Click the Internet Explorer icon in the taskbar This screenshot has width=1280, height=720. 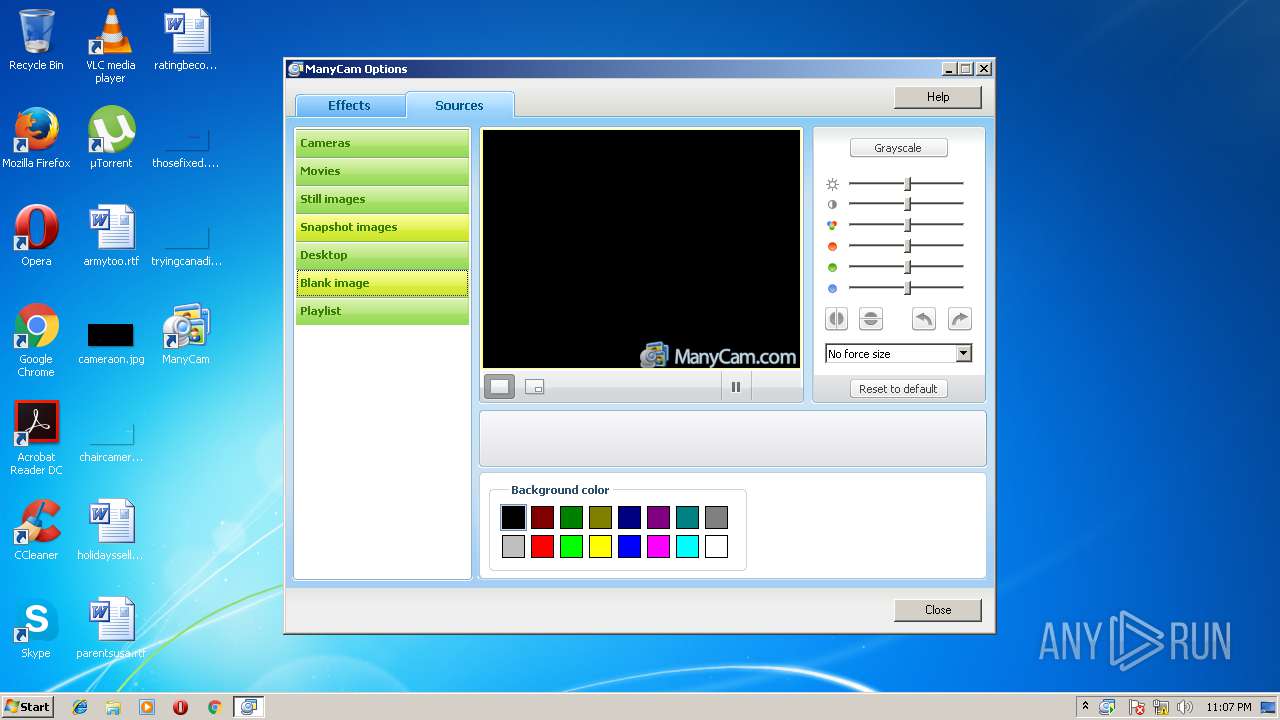tap(80, 707)
